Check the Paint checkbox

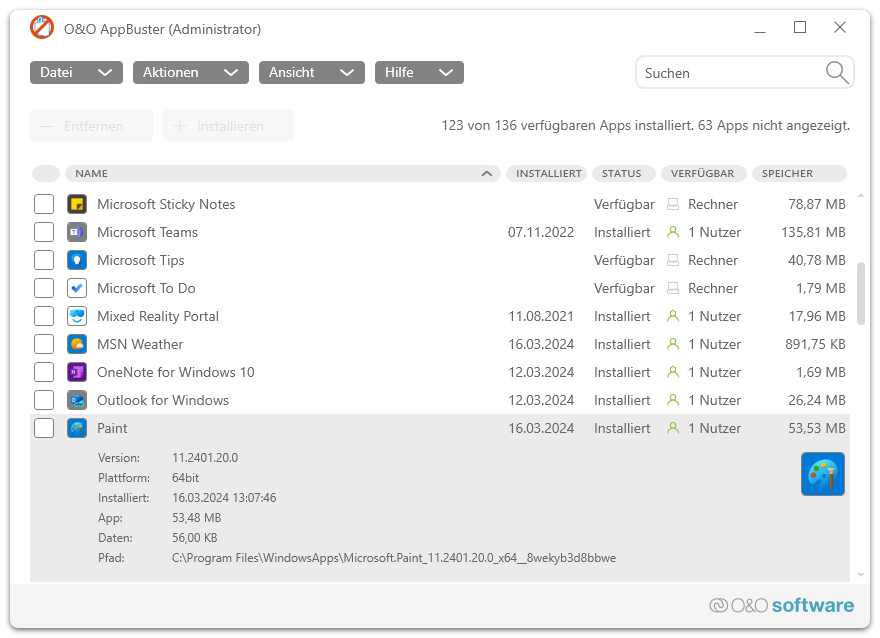click(x=44, y=428)
